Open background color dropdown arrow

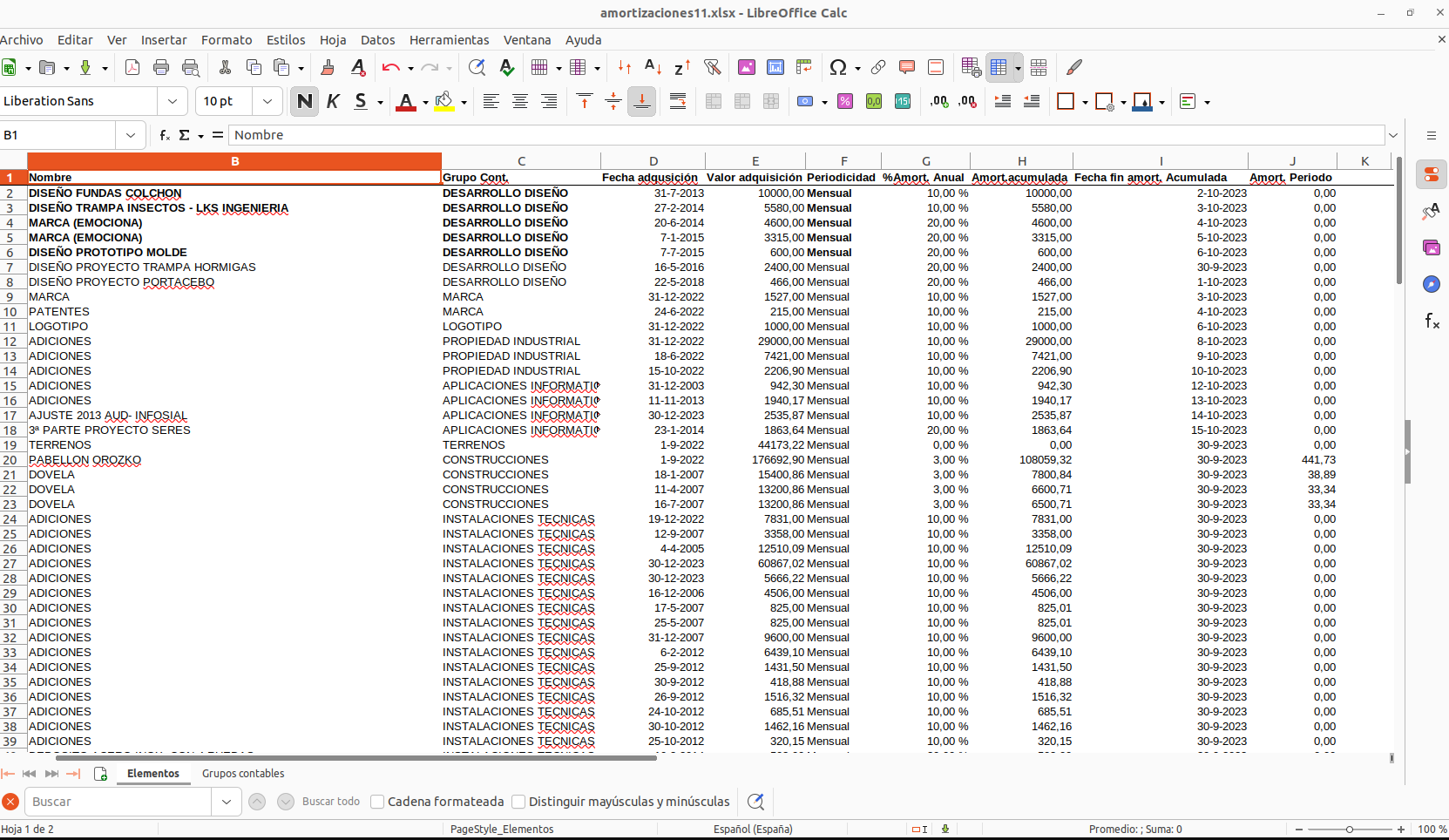[464, 102]
